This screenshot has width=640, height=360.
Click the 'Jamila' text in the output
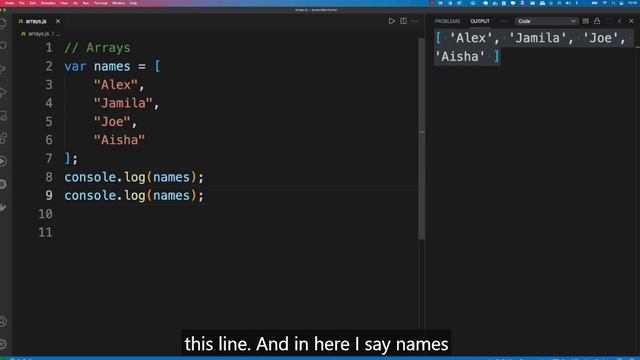[537, 38]
